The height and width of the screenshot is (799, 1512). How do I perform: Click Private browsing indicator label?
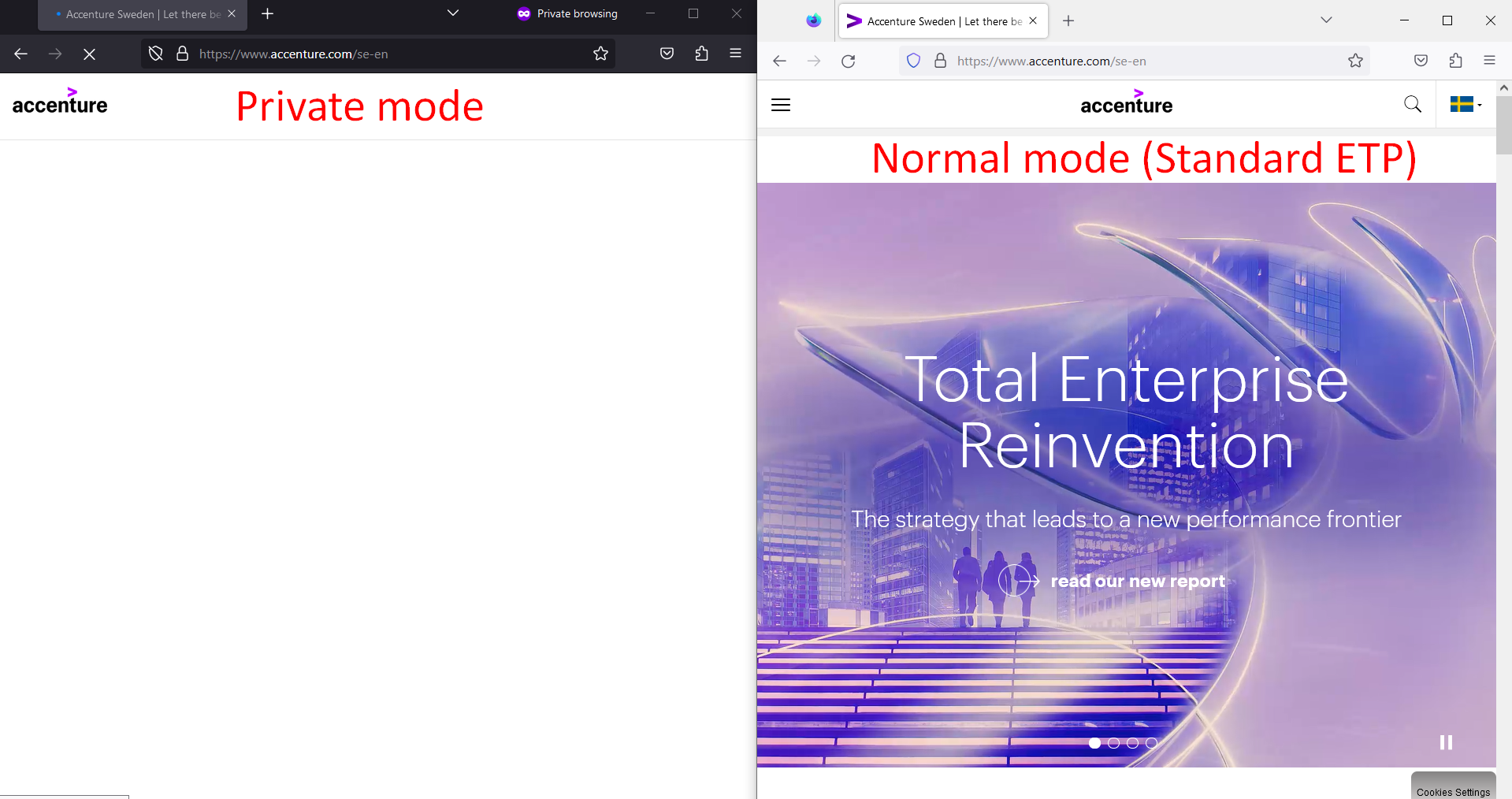567,13
